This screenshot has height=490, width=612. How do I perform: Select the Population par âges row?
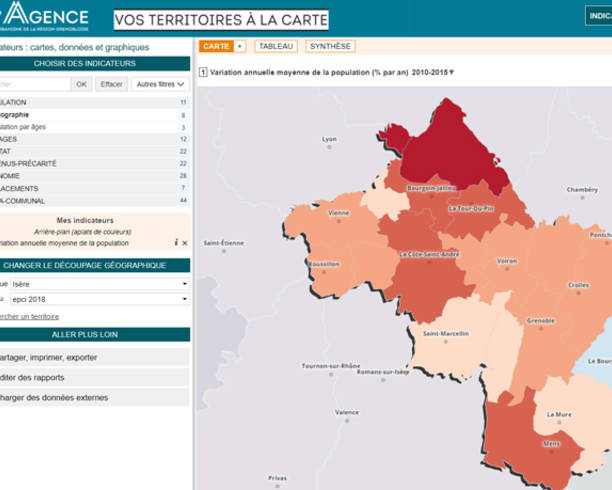(95, 127)
